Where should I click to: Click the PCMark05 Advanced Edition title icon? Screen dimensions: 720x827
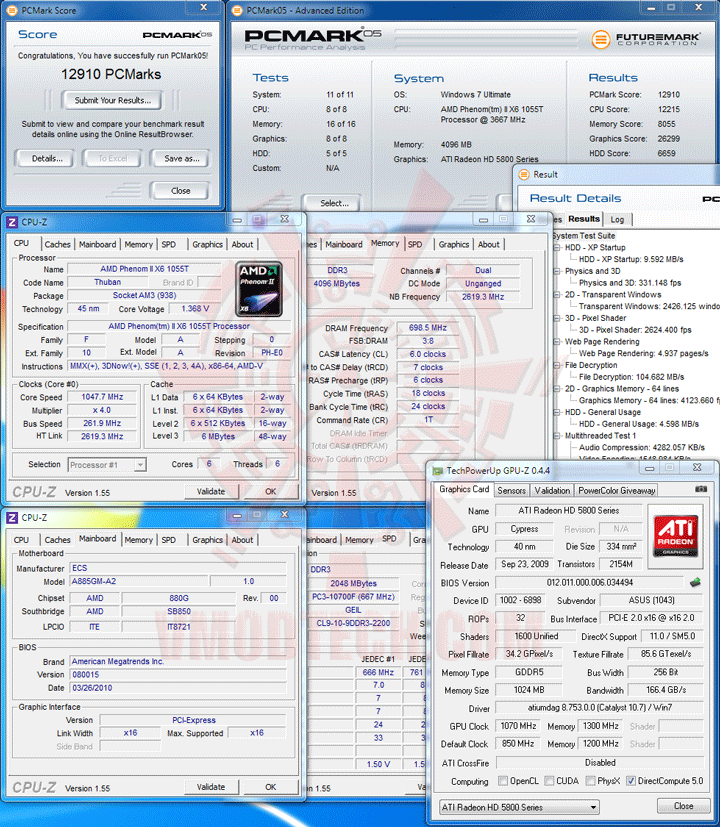237,10
